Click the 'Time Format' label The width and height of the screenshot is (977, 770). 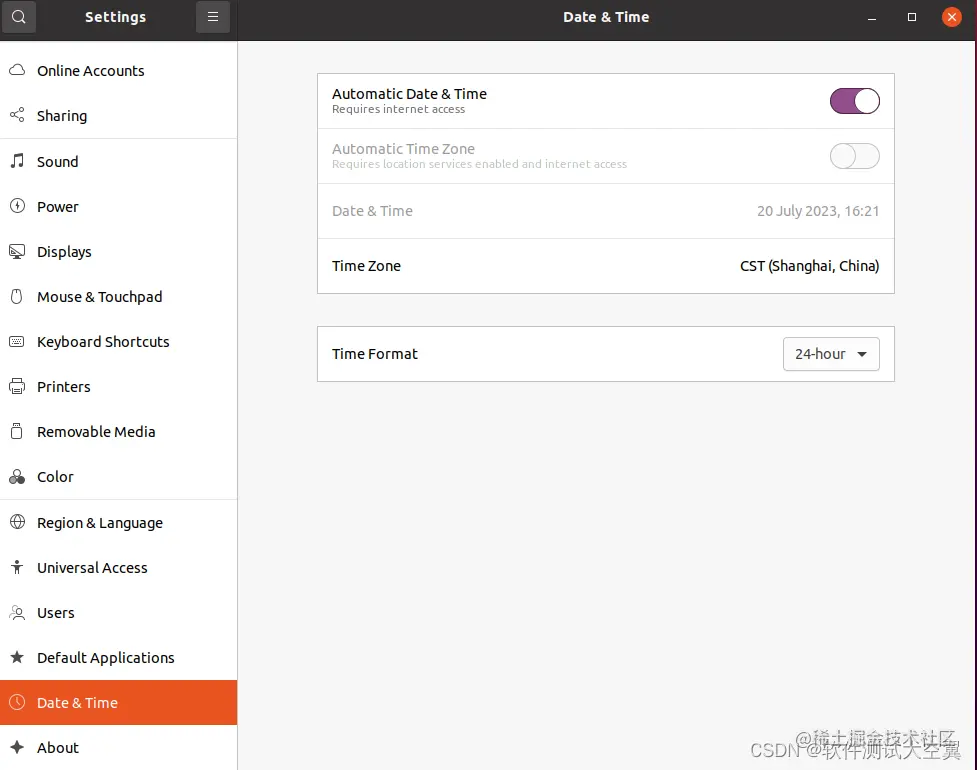[374, 354]
